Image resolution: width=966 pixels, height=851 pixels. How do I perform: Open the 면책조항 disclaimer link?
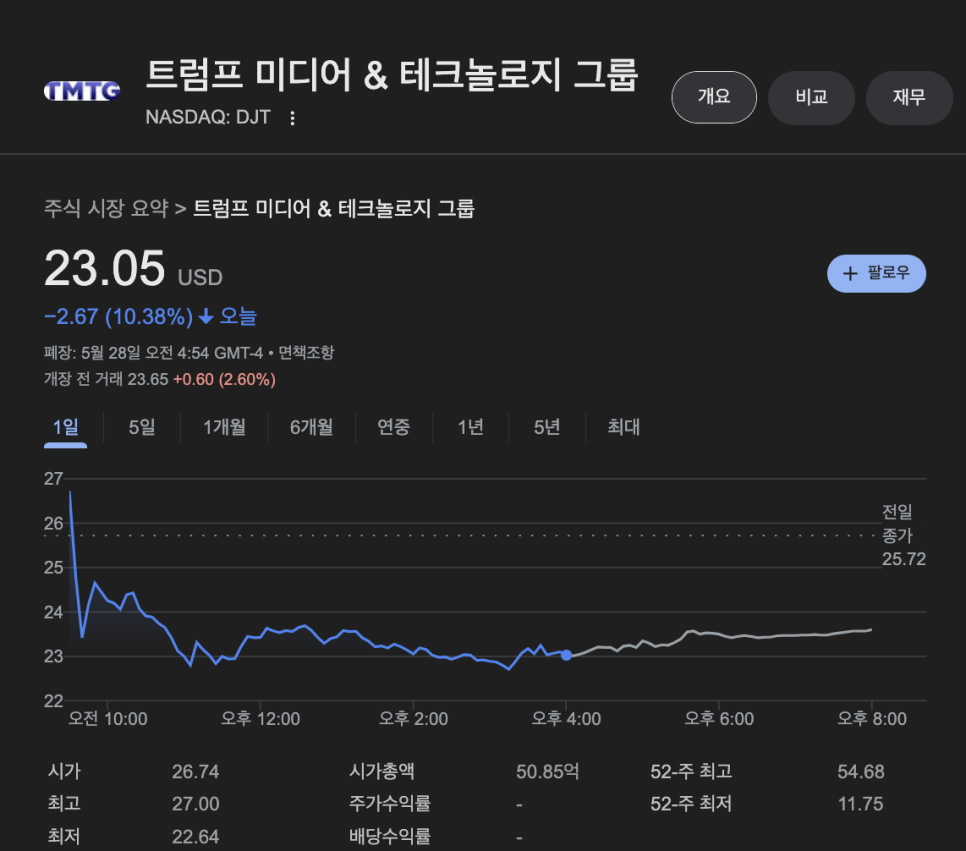point(306,352)
